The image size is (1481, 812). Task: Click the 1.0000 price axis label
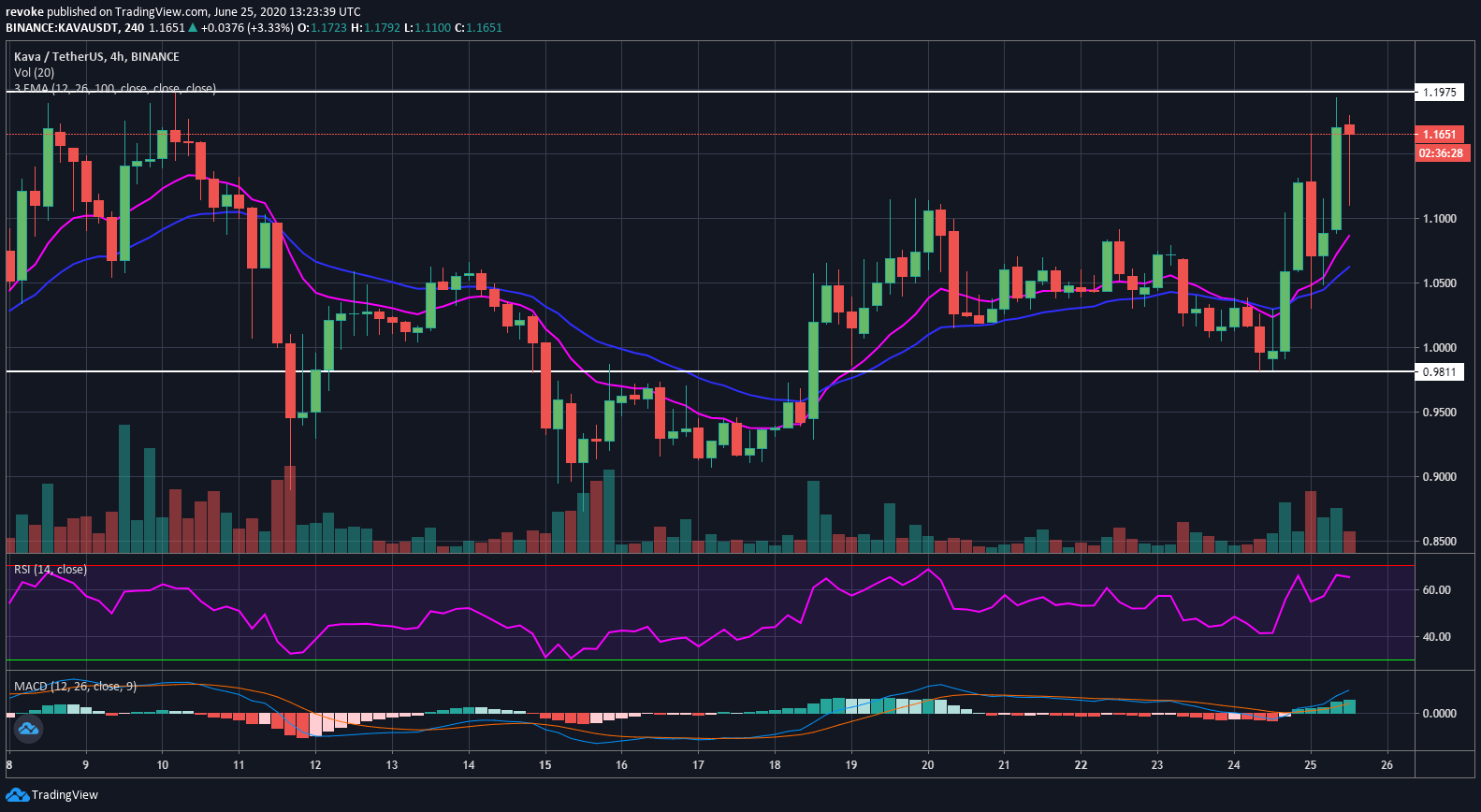1440,348
